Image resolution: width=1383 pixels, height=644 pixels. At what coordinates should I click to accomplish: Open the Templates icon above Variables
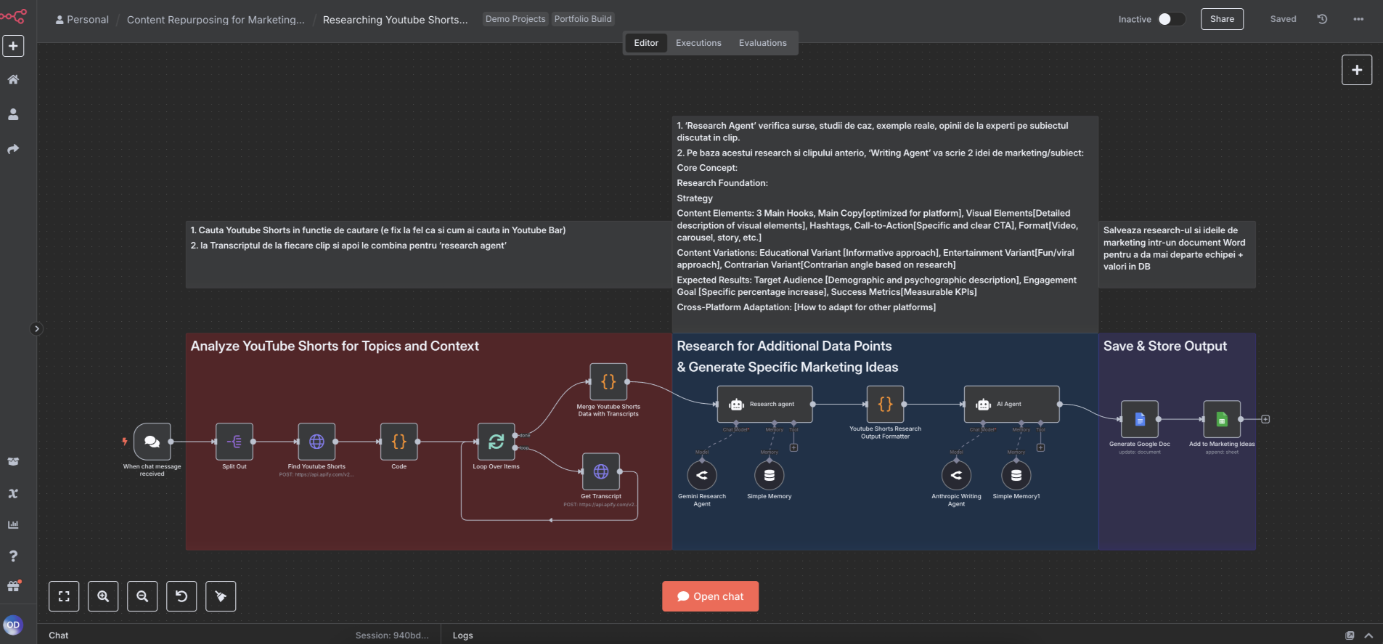click(x=13, y=462)
